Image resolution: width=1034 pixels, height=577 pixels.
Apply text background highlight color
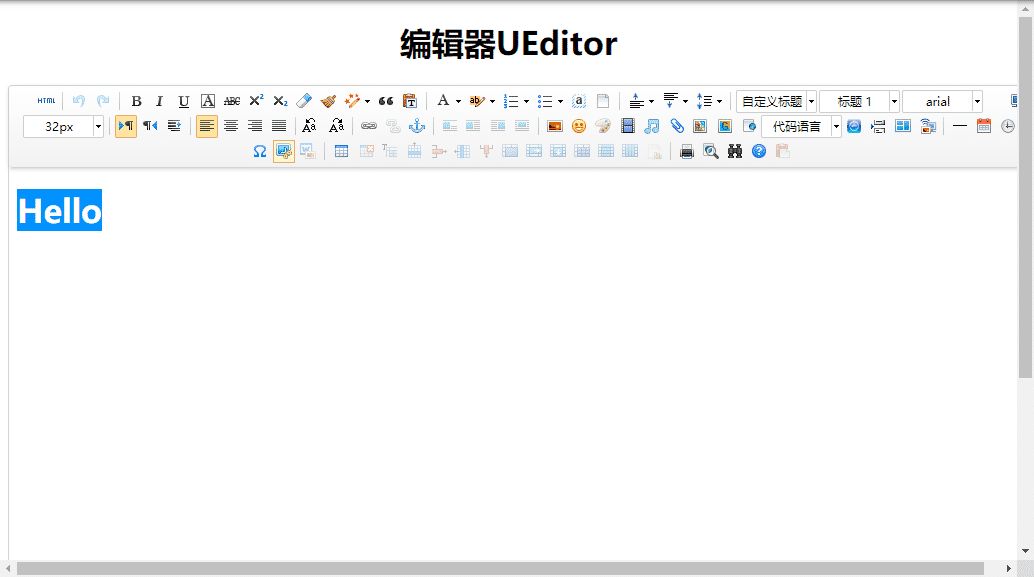(x=476, y=101)
